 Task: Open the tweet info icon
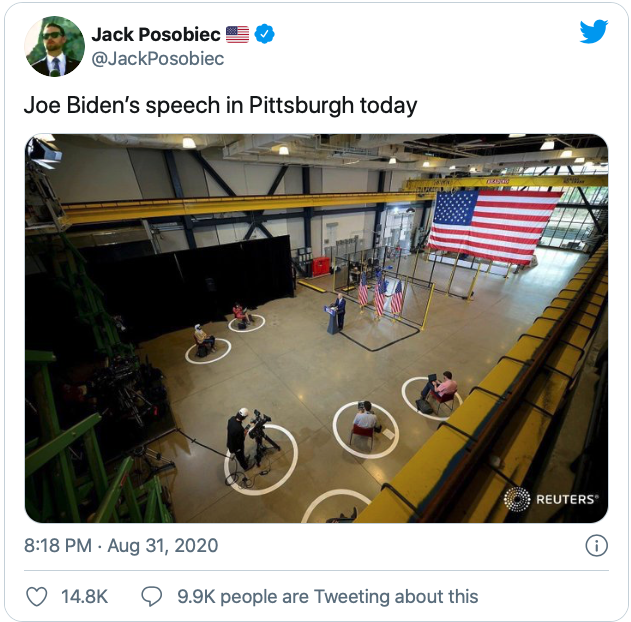click(595, 546)
